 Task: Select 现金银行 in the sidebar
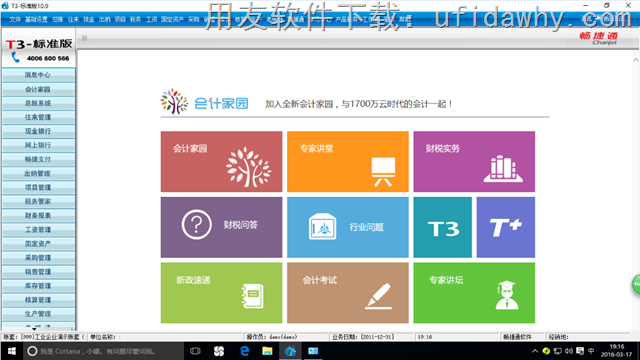click(38, 131)
